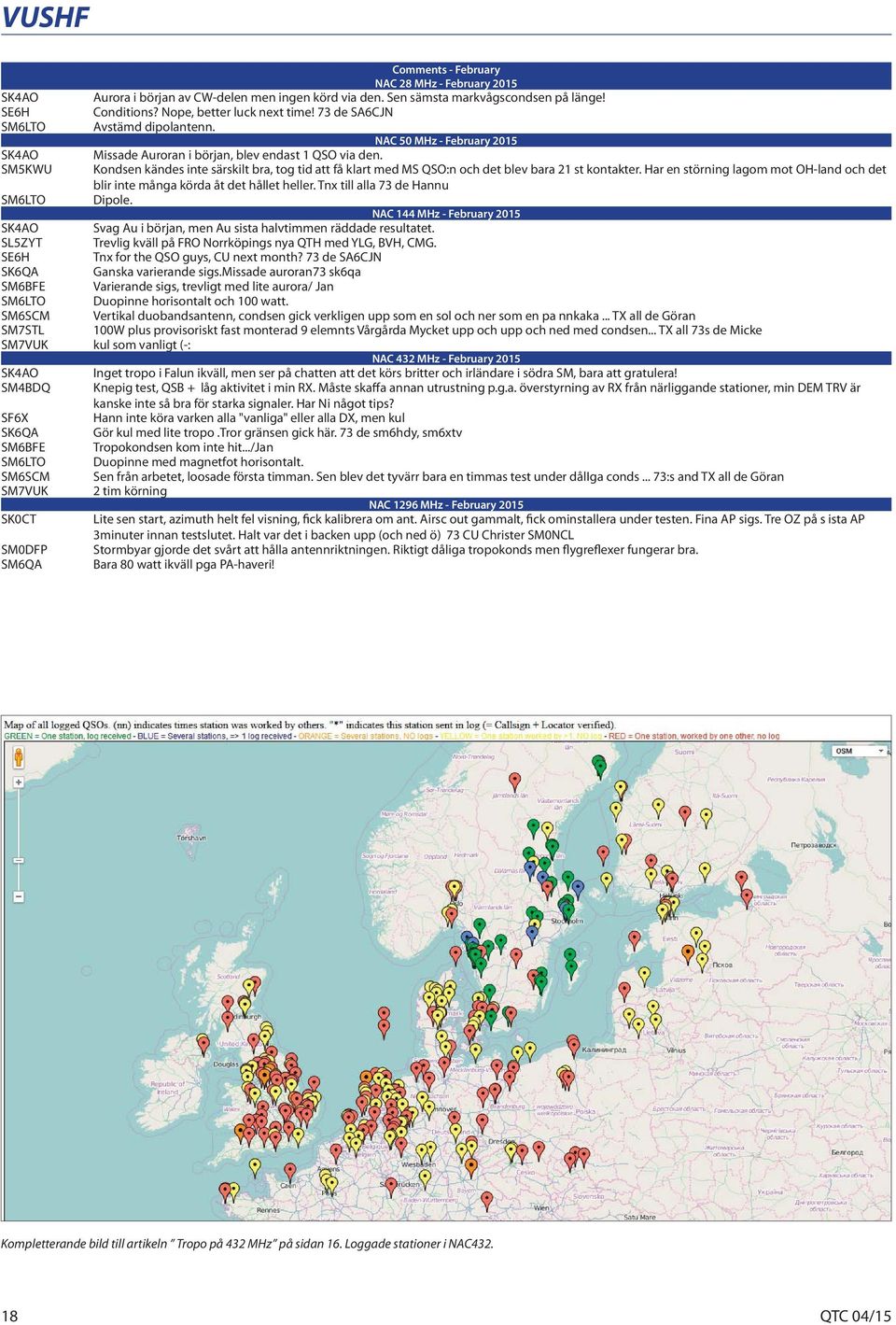Click the Stockholm label on the map
This screenshot has height=1325, width=896.
(x=567, y=921)
